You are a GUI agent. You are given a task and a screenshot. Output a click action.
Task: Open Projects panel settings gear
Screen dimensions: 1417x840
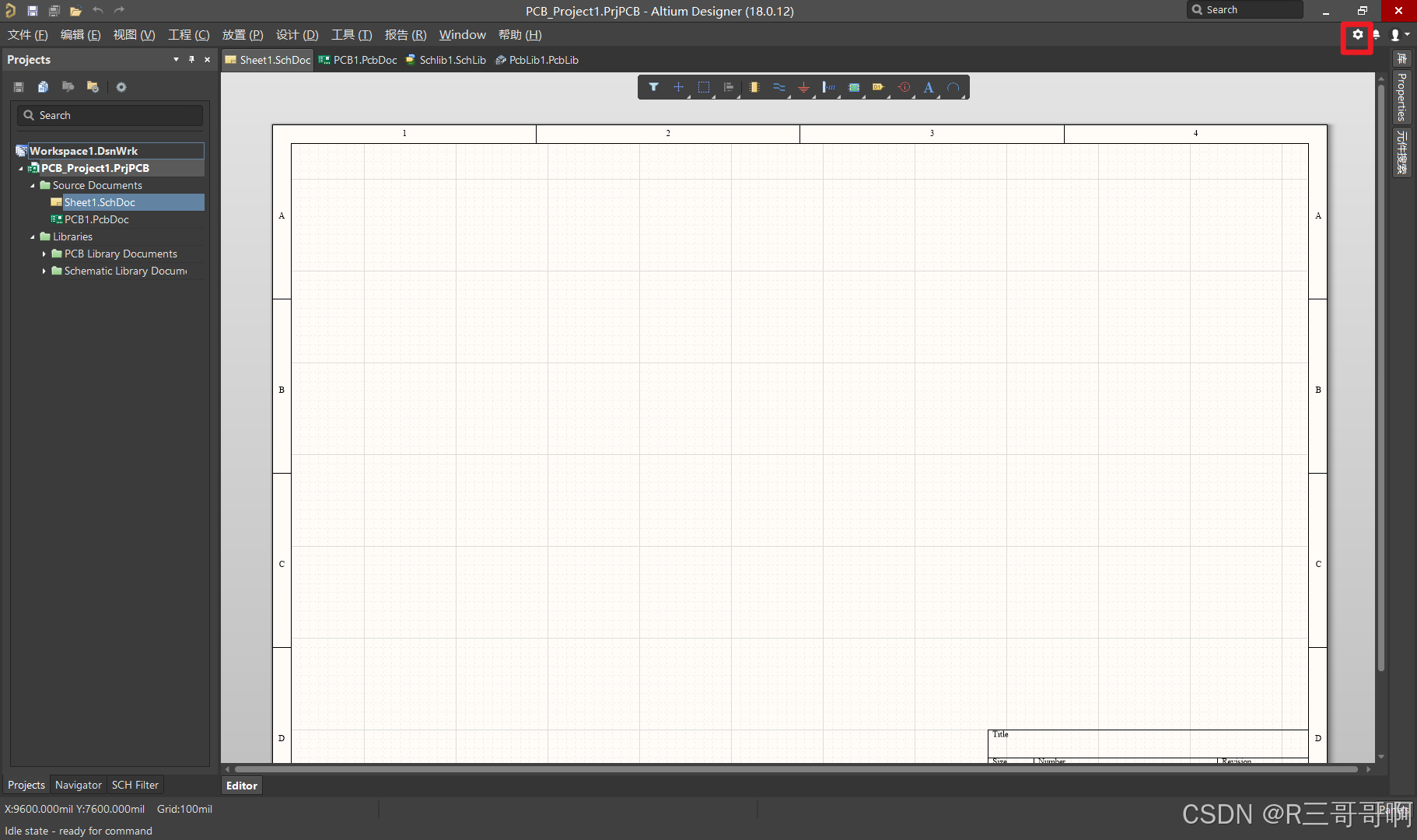[121, 87]
